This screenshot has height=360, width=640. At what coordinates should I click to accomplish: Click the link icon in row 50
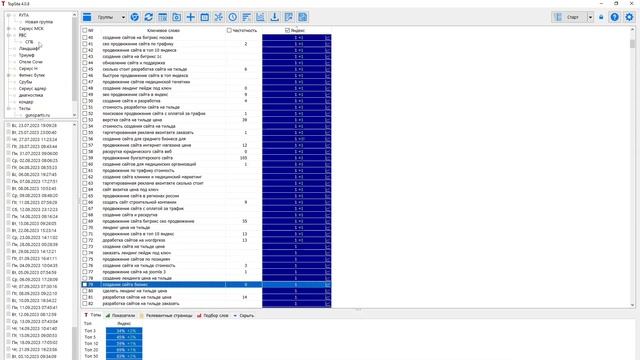click(x=327, y=101)
